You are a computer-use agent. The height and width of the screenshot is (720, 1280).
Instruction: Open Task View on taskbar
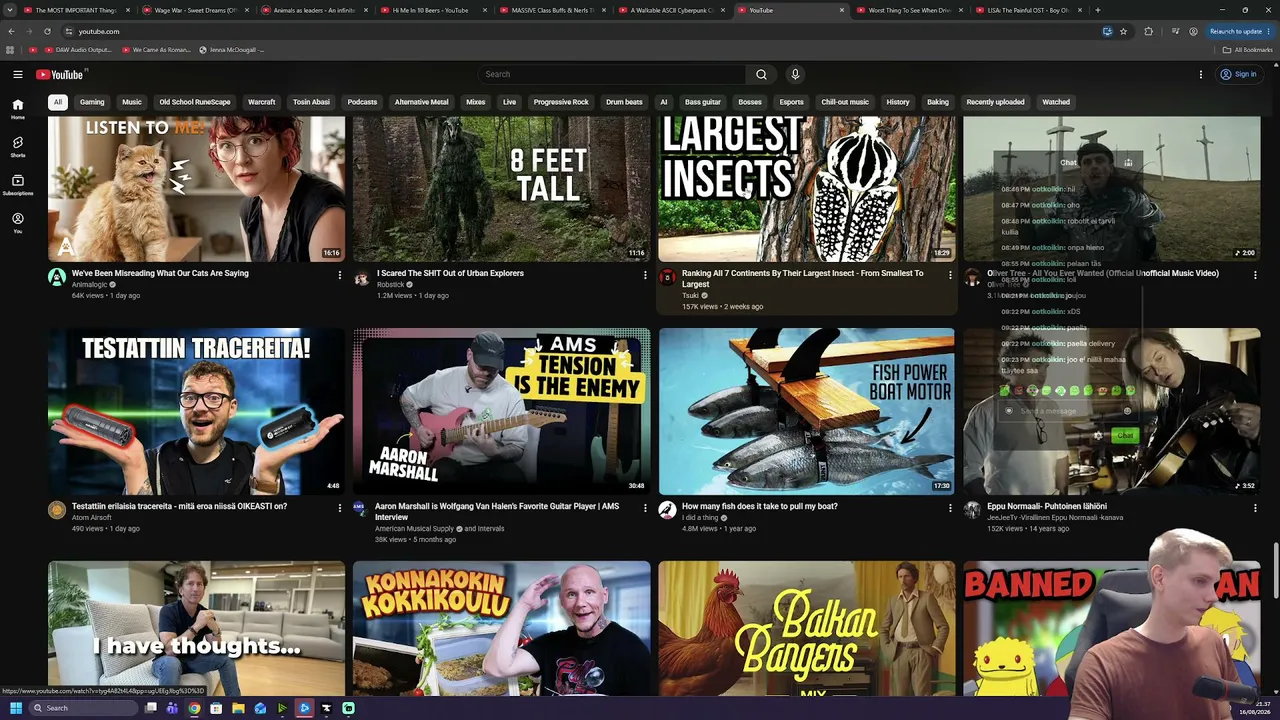tap(150, 708)
